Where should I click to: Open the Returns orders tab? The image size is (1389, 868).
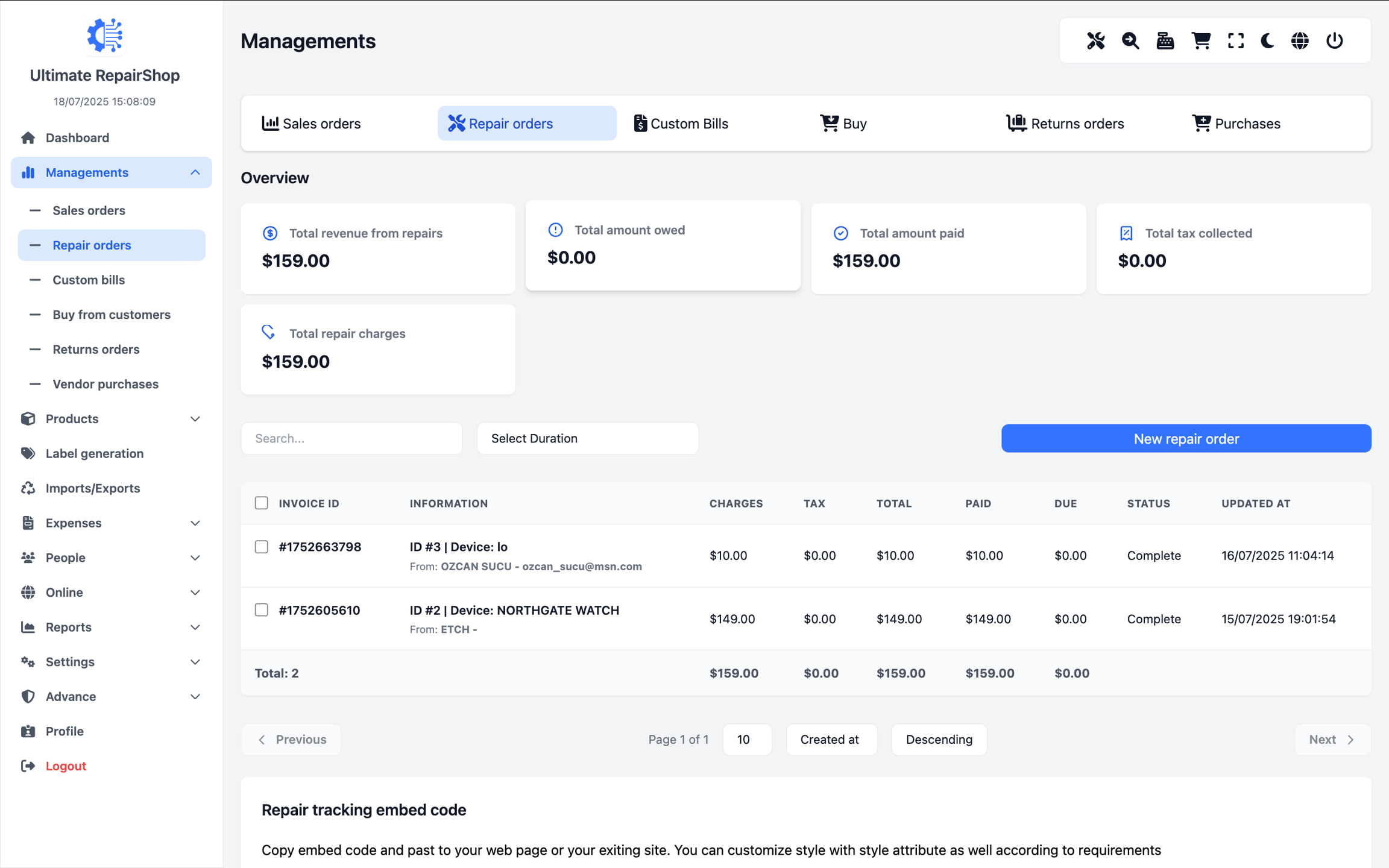tap(1065, 124)
